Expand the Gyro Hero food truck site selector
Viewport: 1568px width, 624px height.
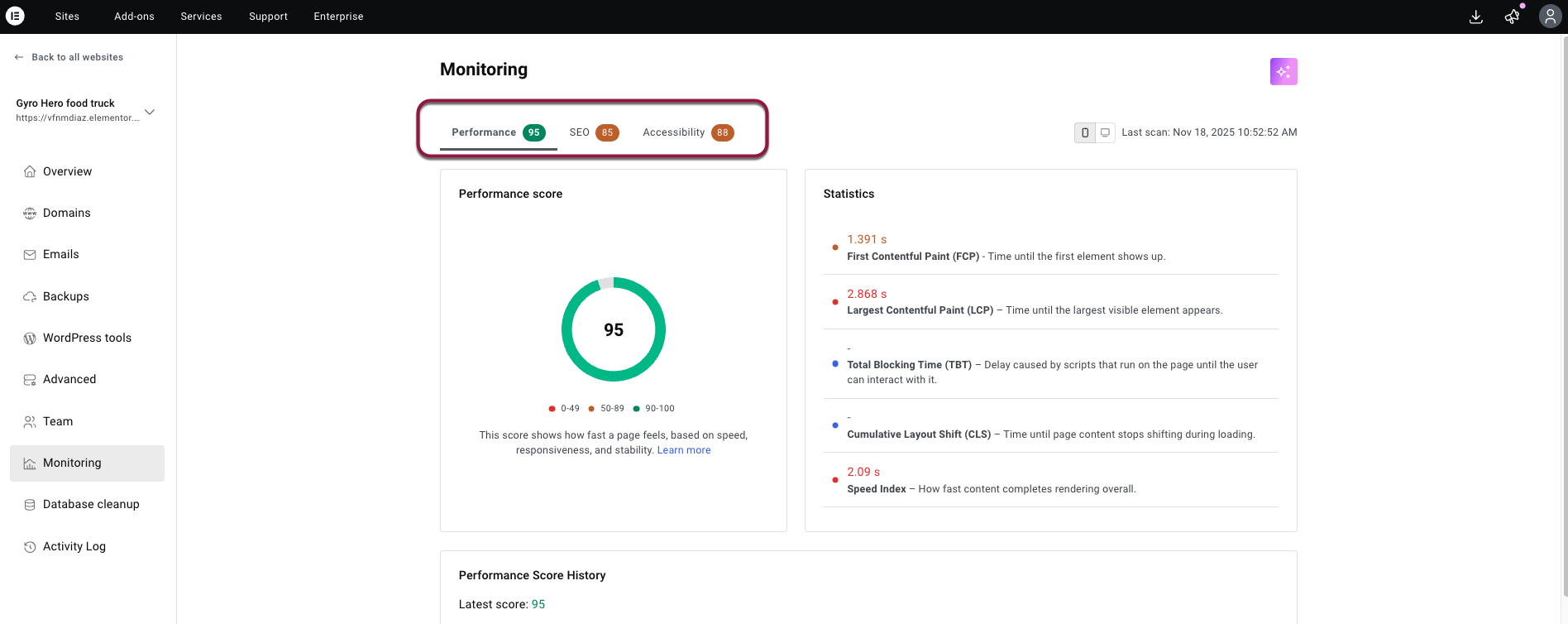tap(150, 112)
